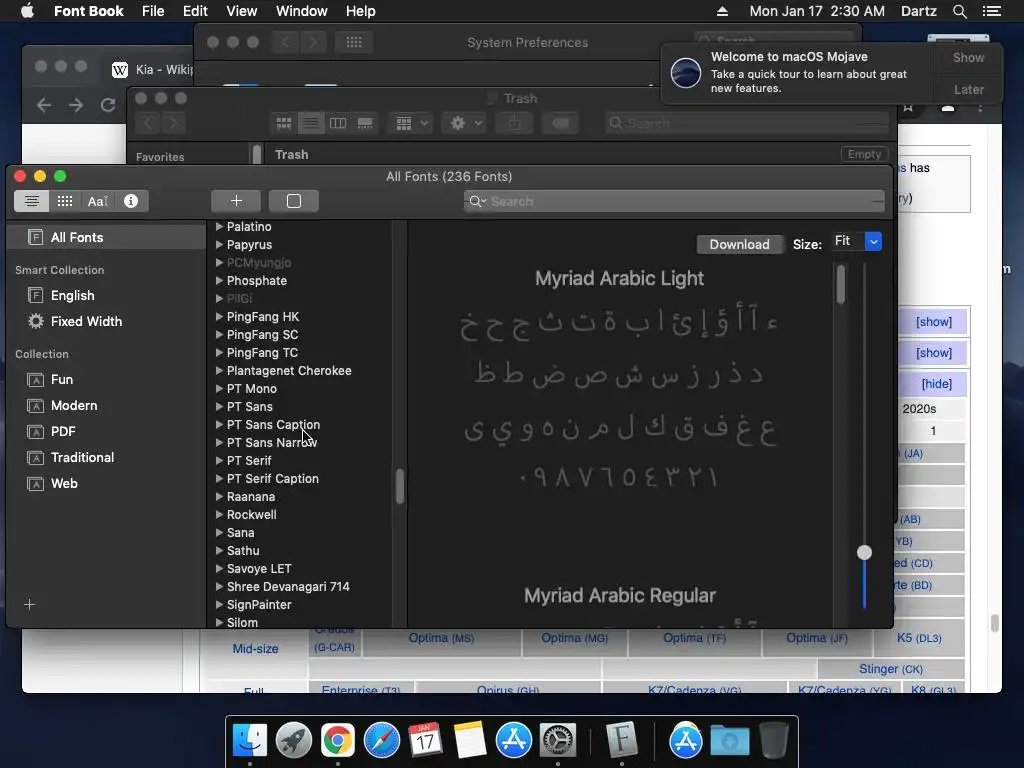
Task: Click Later on the Mojave notification
Action: (x=968, y=89)
